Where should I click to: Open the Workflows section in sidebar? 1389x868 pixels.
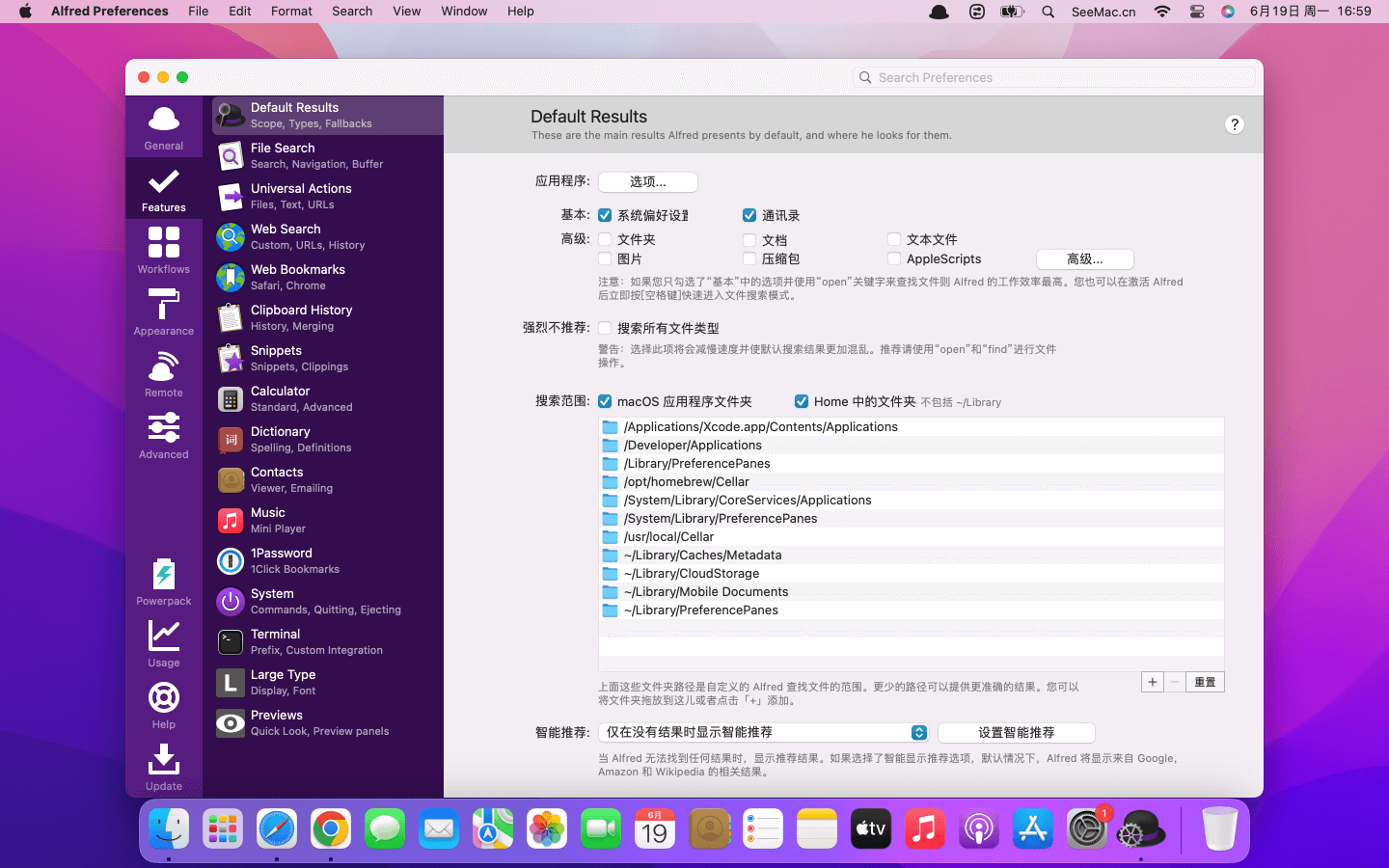[x=164, y=249]
